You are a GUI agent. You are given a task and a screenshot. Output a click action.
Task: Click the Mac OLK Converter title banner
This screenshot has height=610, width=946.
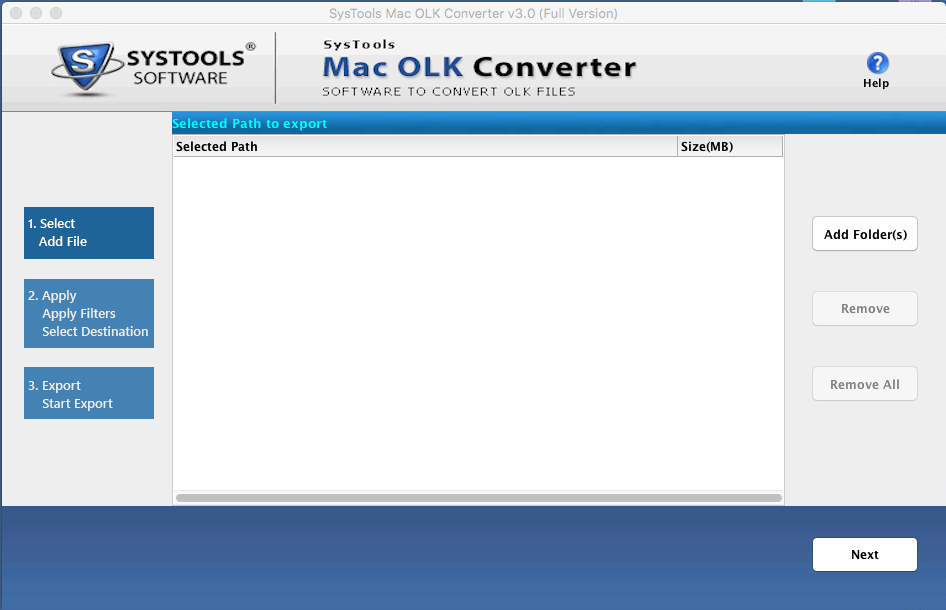(x=479, y=68)
